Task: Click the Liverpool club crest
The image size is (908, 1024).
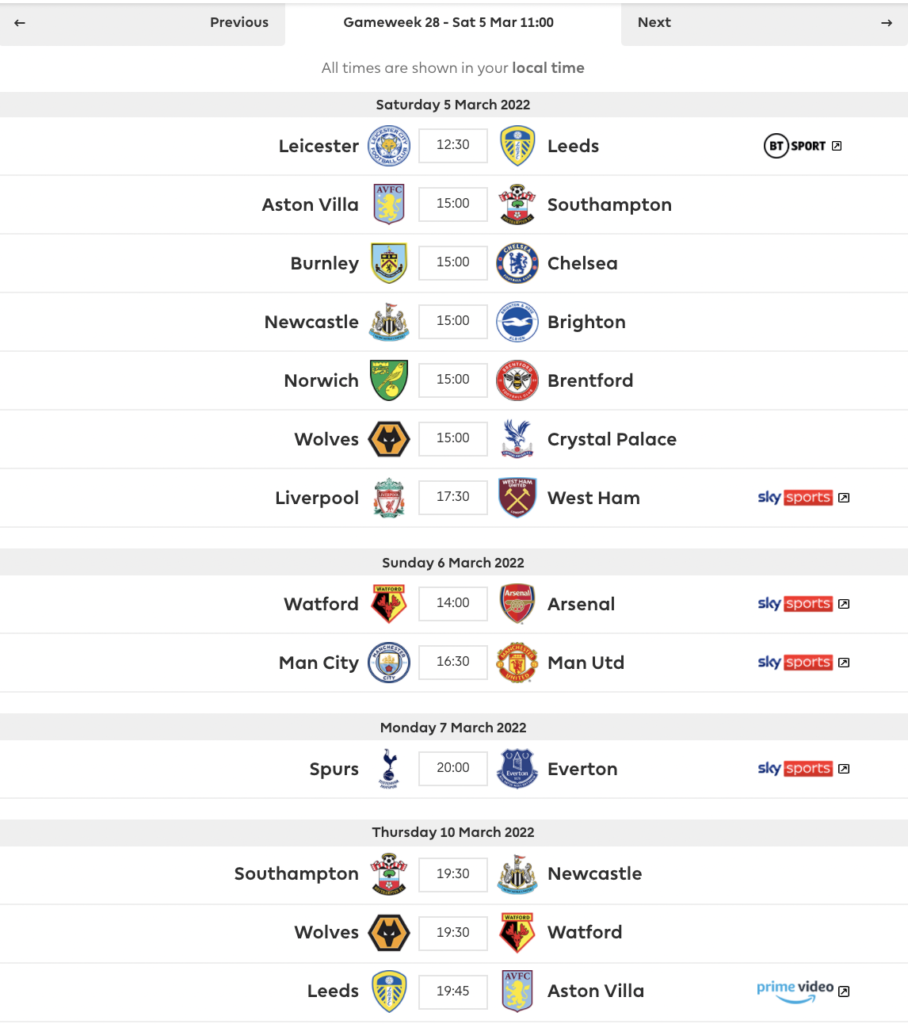Action: (x=389, y=497)
